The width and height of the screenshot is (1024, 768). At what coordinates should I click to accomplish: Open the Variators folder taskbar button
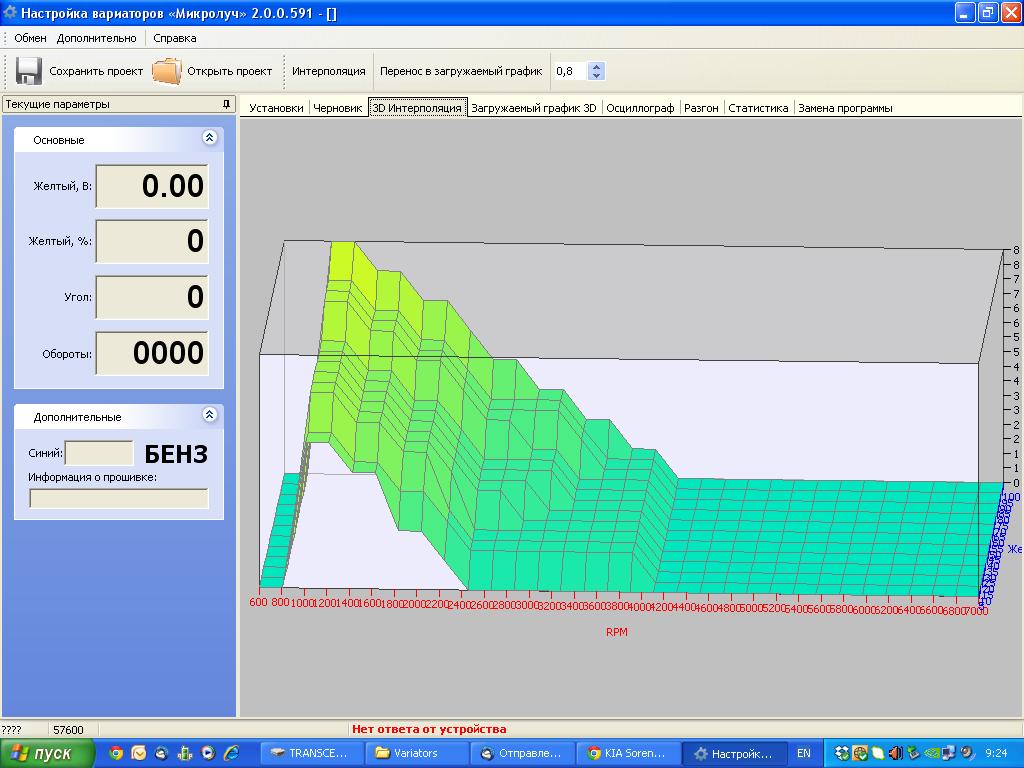415,753
